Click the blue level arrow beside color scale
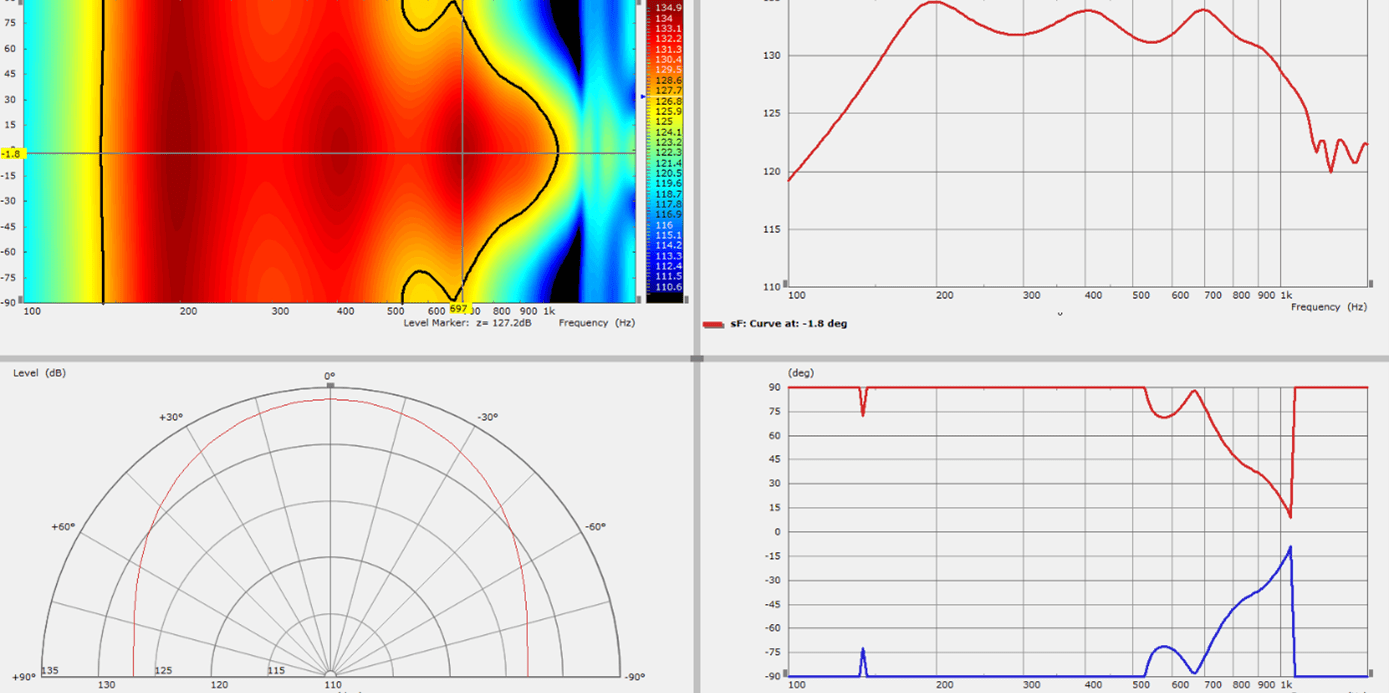The width and height of the screenshot is (1389, 693). (643, 96)
